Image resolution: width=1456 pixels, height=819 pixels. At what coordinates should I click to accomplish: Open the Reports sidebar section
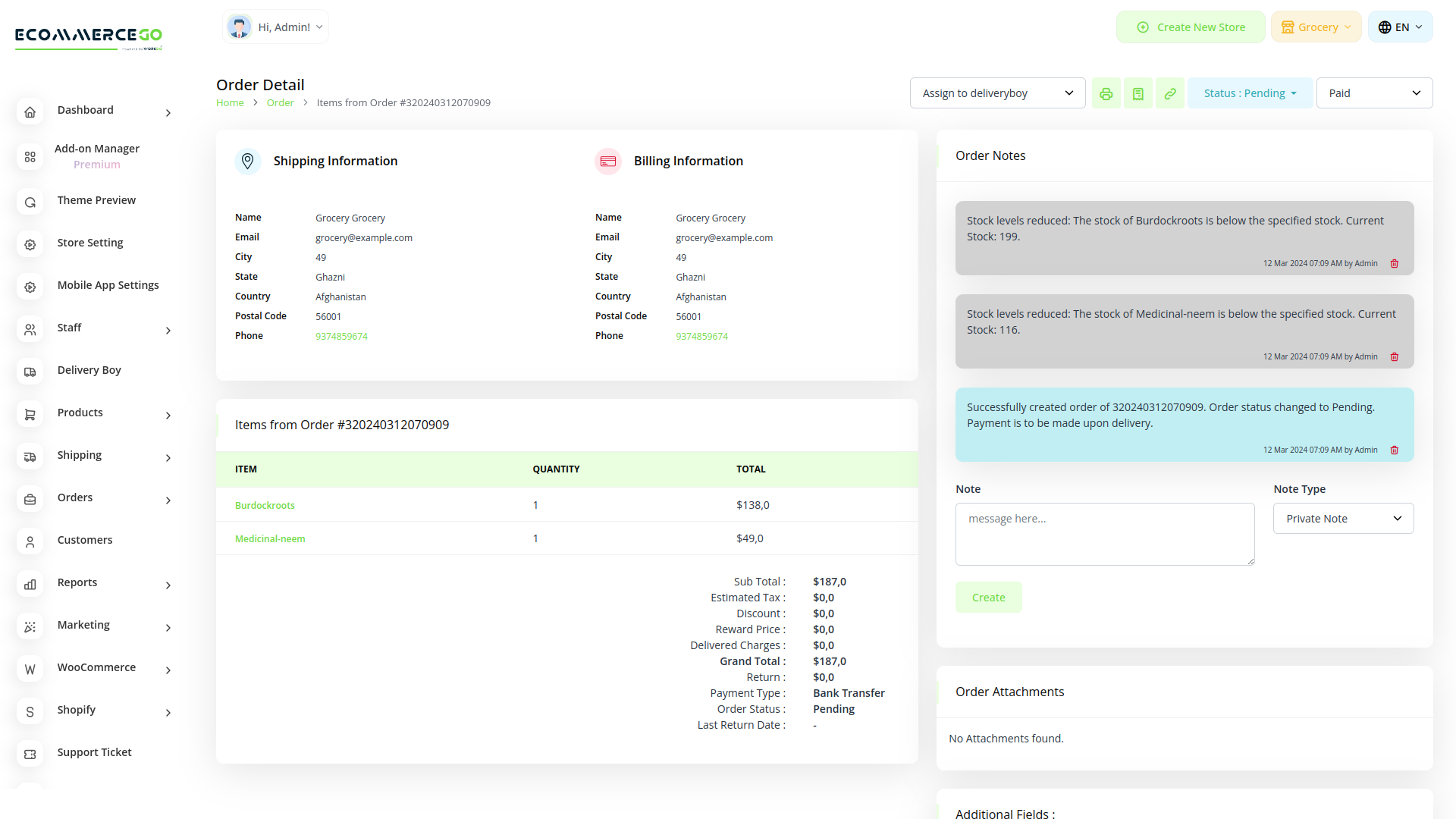[77, 582]
